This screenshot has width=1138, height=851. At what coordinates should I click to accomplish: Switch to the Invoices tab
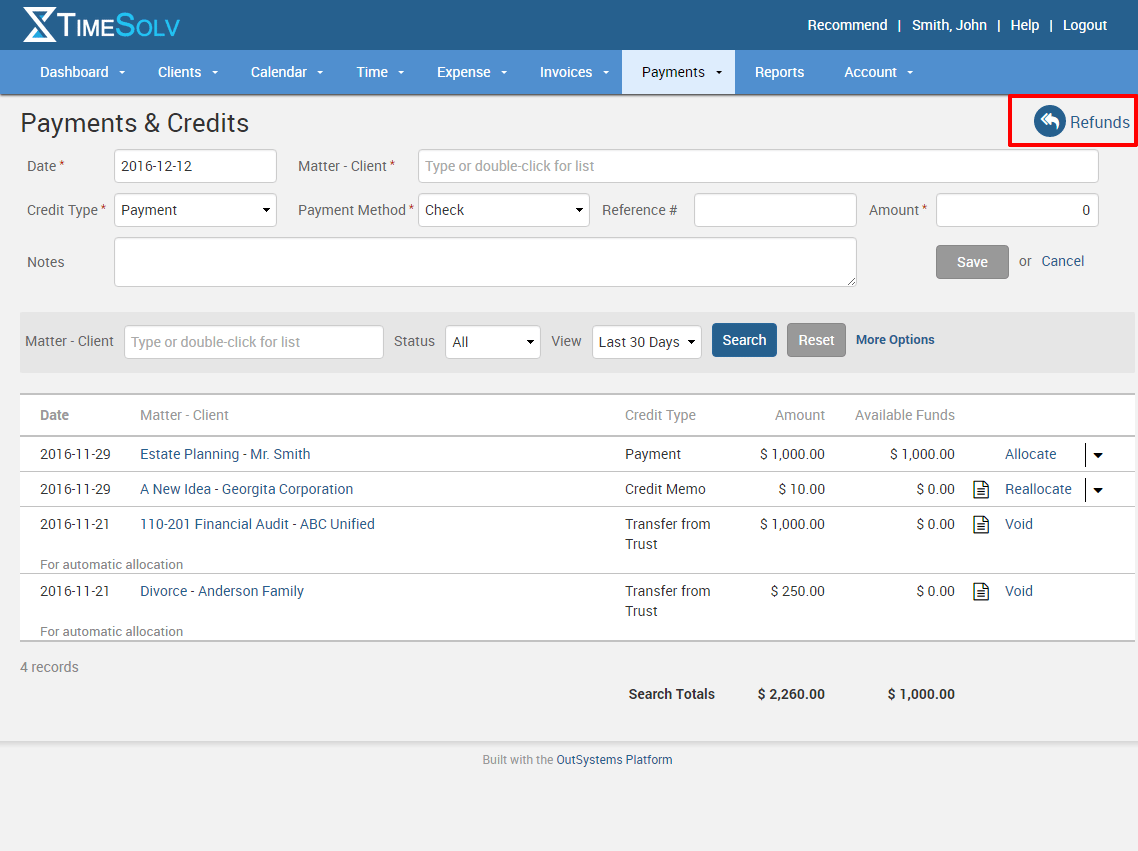(x=566, y=72)
